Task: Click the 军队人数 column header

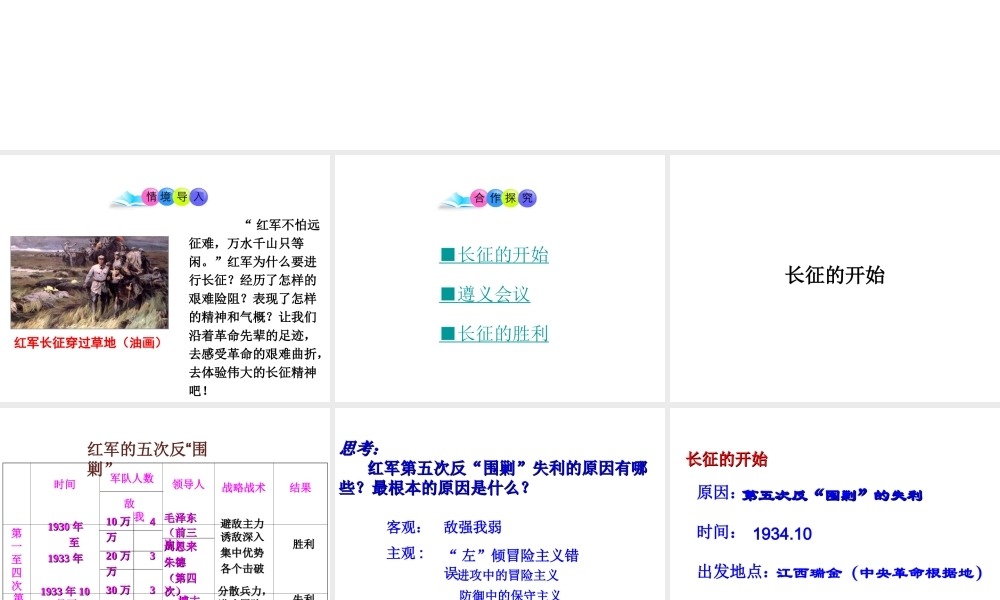Action: point(132,478)
